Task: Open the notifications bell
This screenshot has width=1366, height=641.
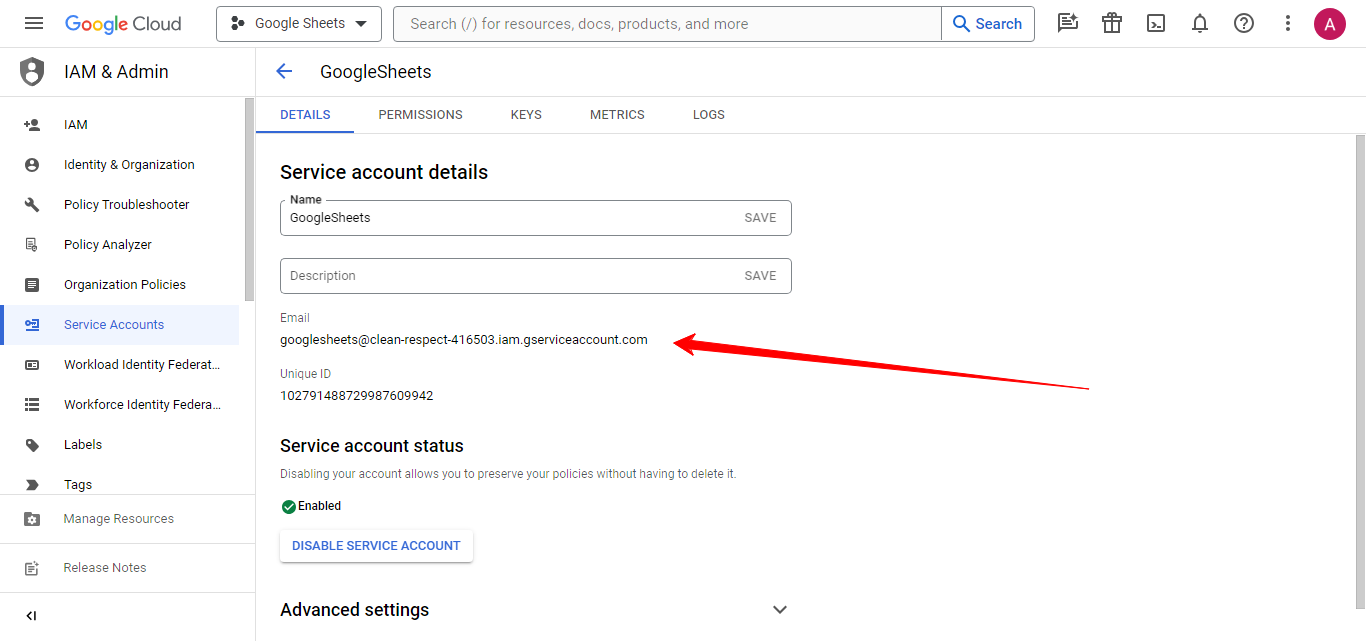Action: point(1200,24)
